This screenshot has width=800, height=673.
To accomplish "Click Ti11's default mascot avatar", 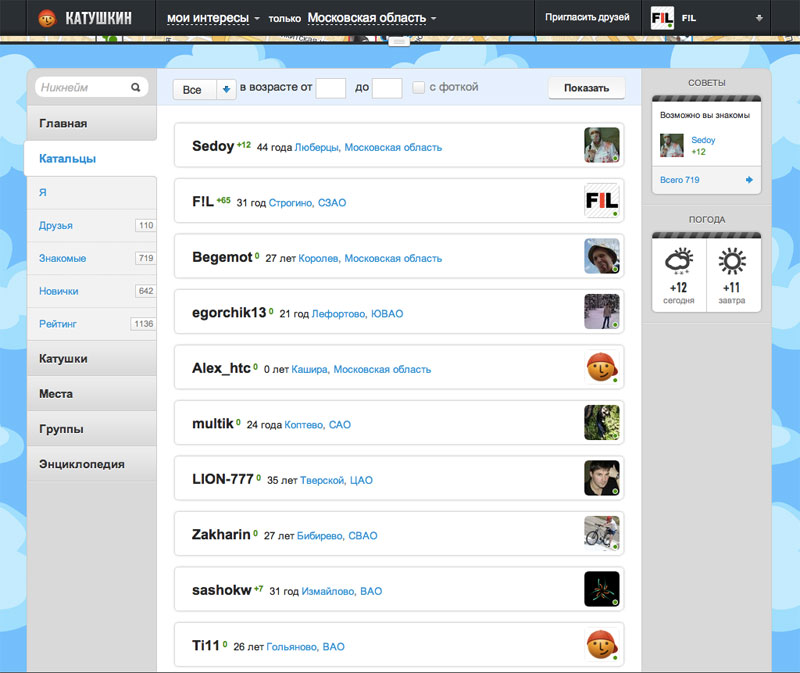I will point(602,644).
